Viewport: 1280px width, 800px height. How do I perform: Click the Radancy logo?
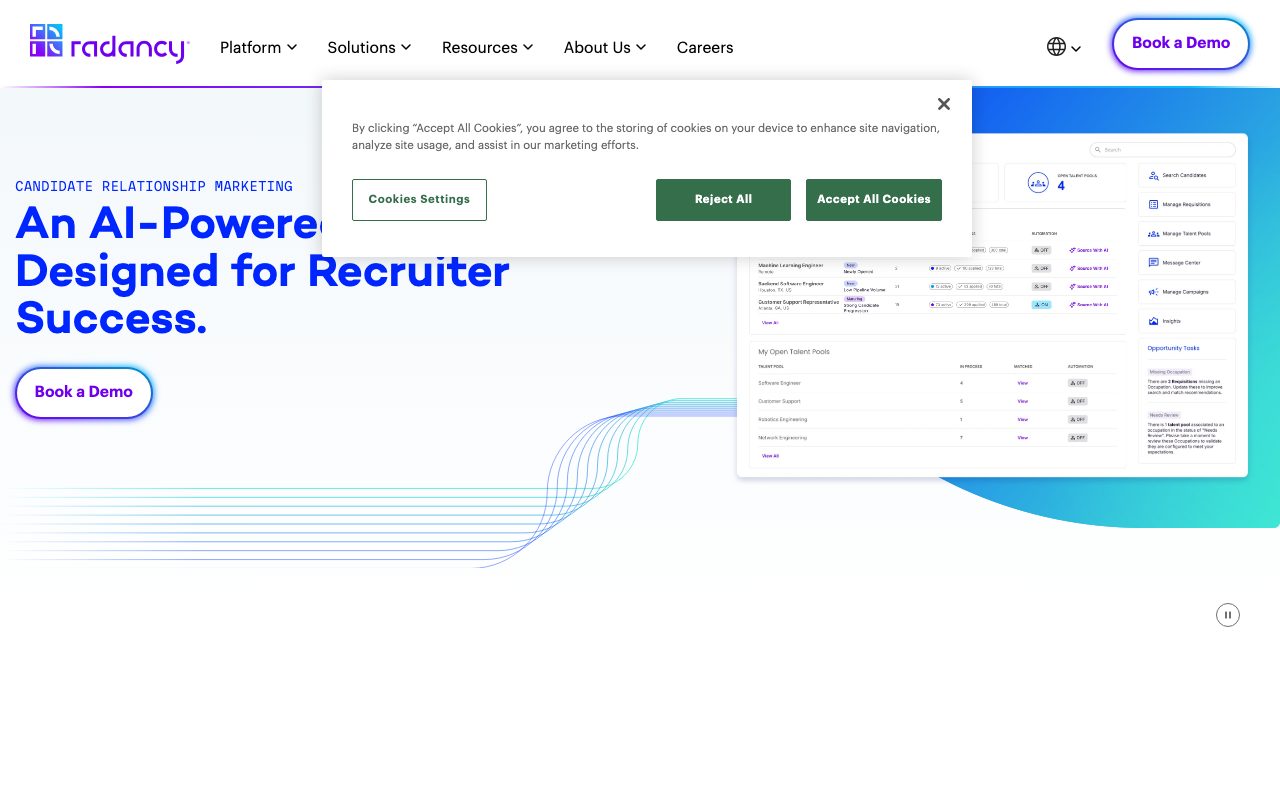pos(109,45)
